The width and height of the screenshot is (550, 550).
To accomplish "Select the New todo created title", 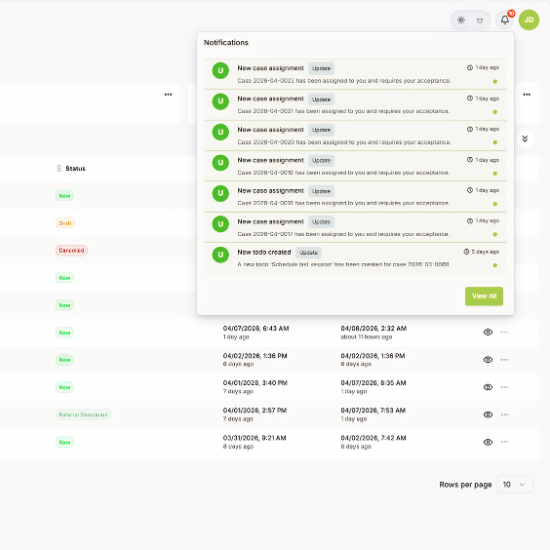I will (x=264, y=252).
